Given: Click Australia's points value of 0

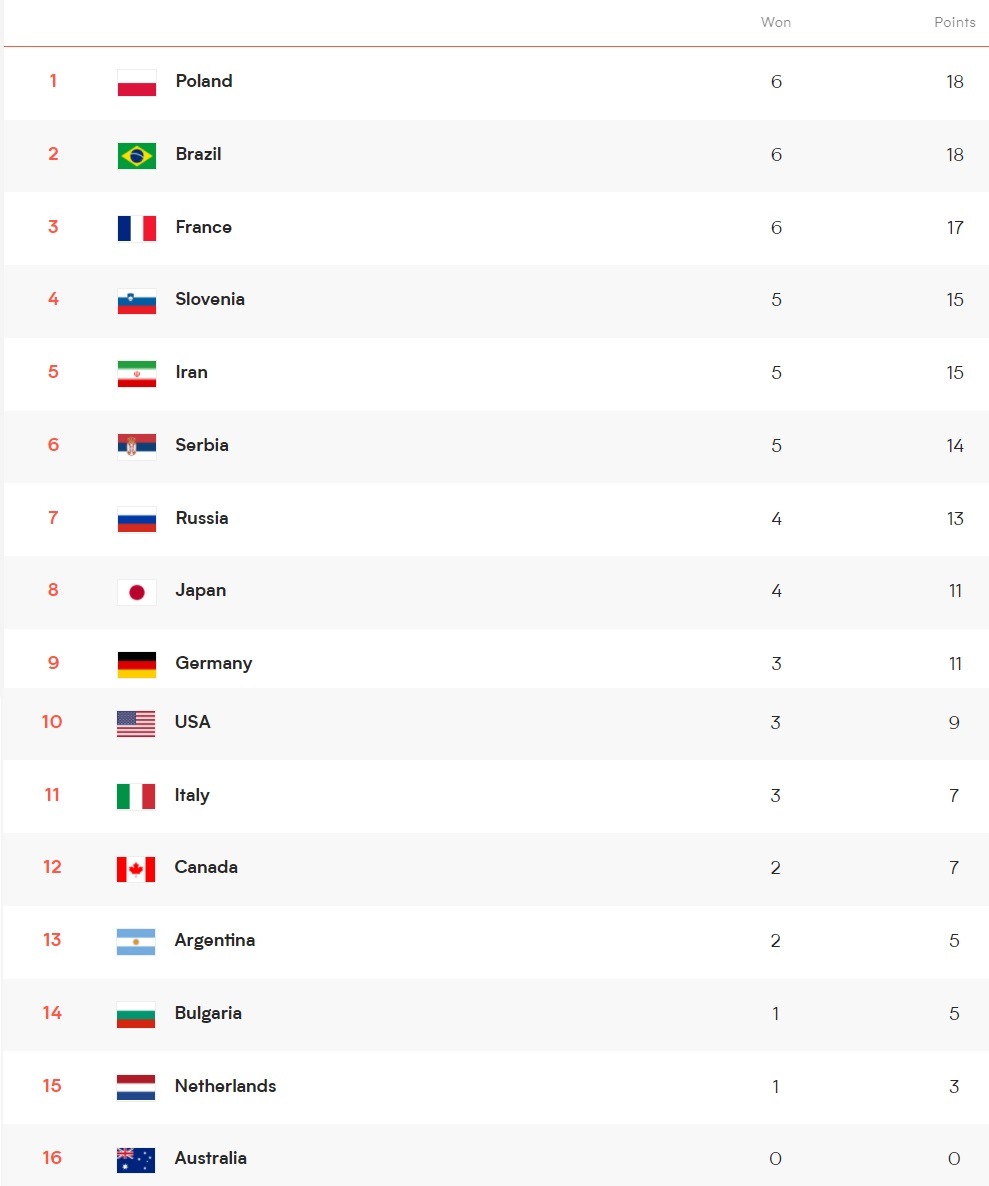Looking at the screenshot, I should click(954, 1159).
